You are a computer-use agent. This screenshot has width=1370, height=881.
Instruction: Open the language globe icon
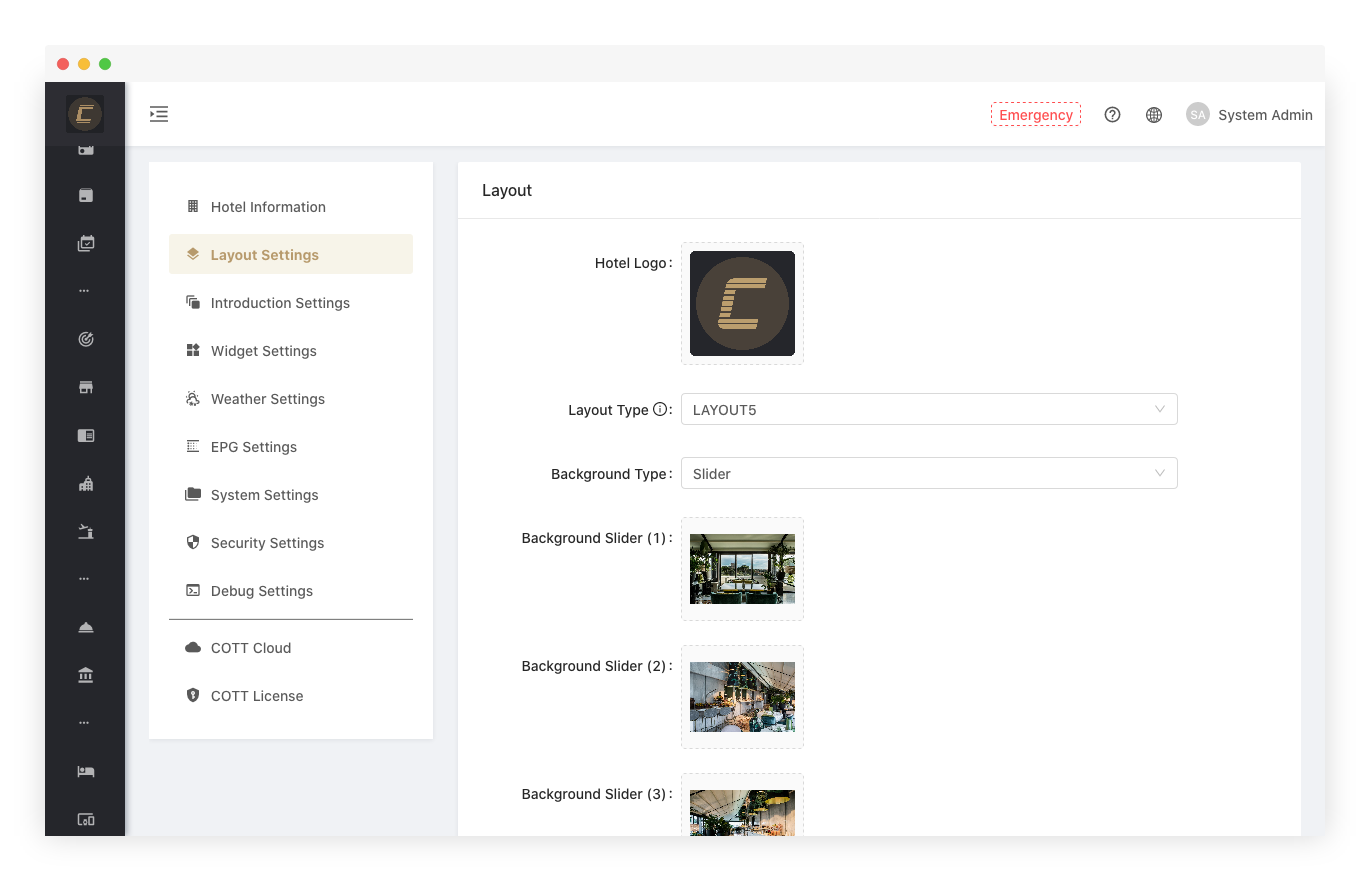pyautogui.click(x=1154, y=115)
